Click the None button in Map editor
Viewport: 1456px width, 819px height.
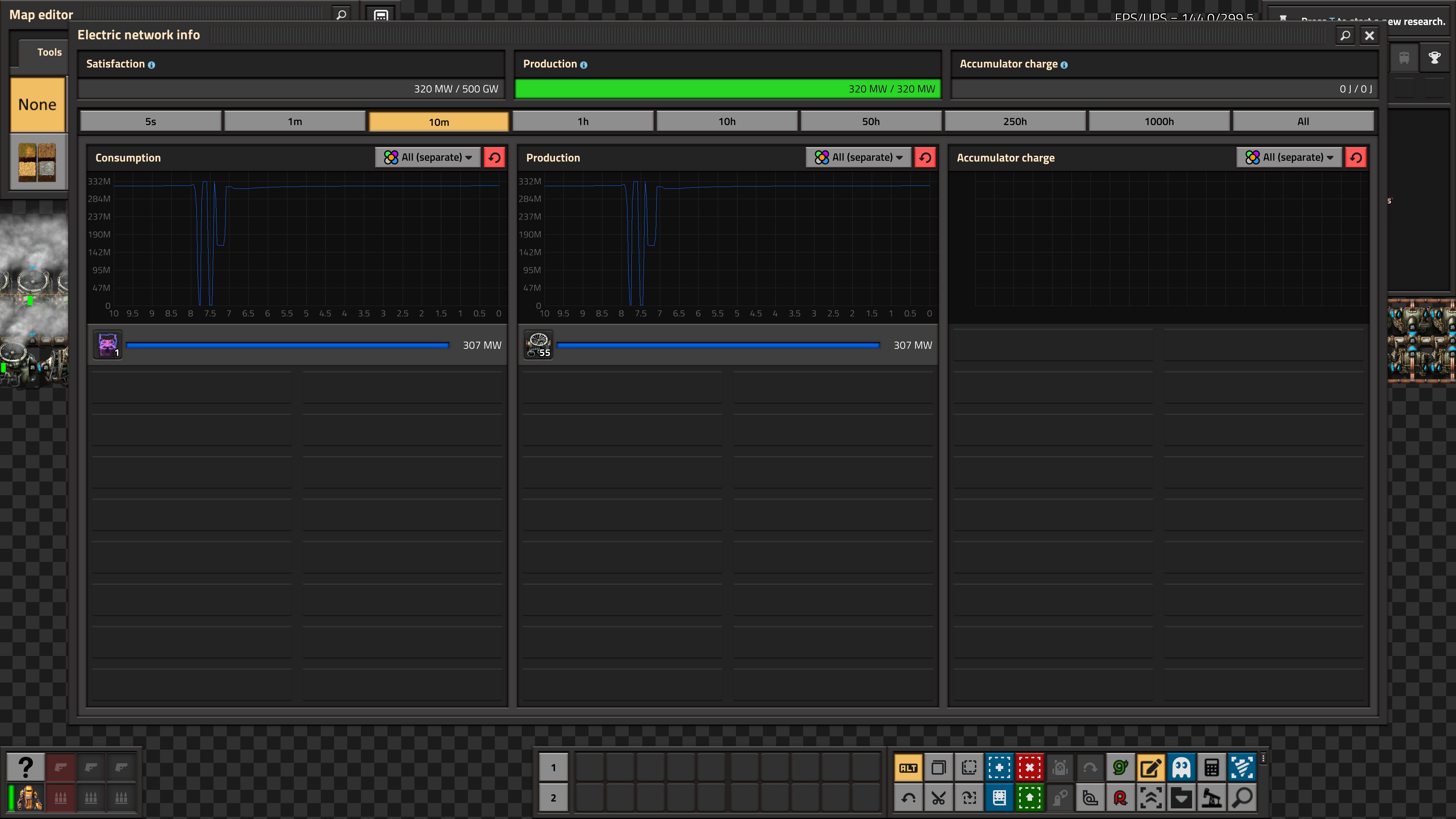pos(37,105)
